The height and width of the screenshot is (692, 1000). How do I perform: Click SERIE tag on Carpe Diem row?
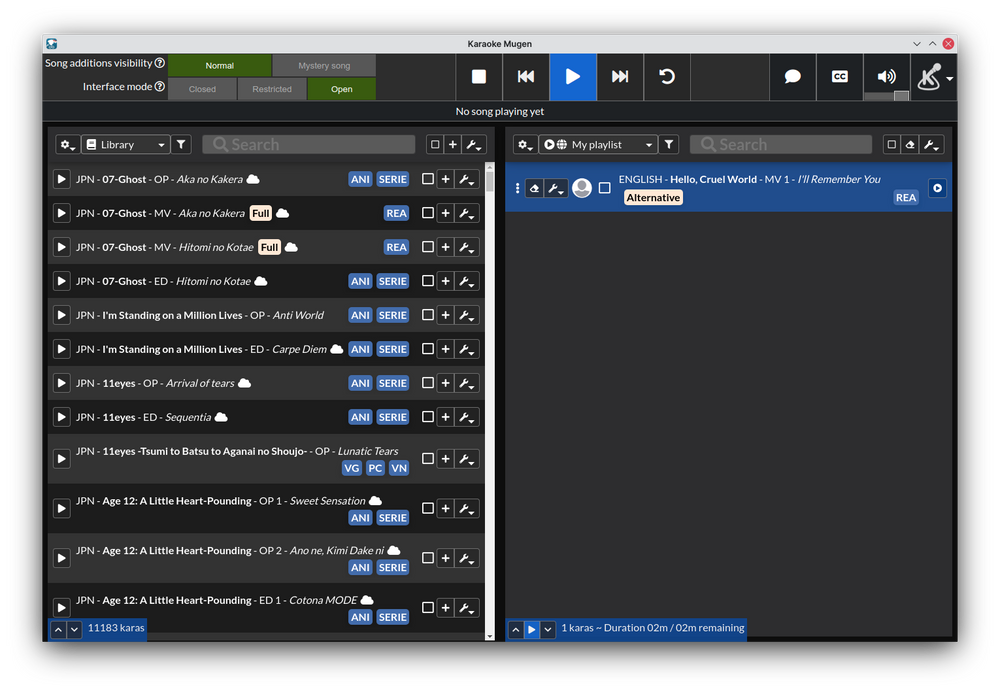point(392,349)
